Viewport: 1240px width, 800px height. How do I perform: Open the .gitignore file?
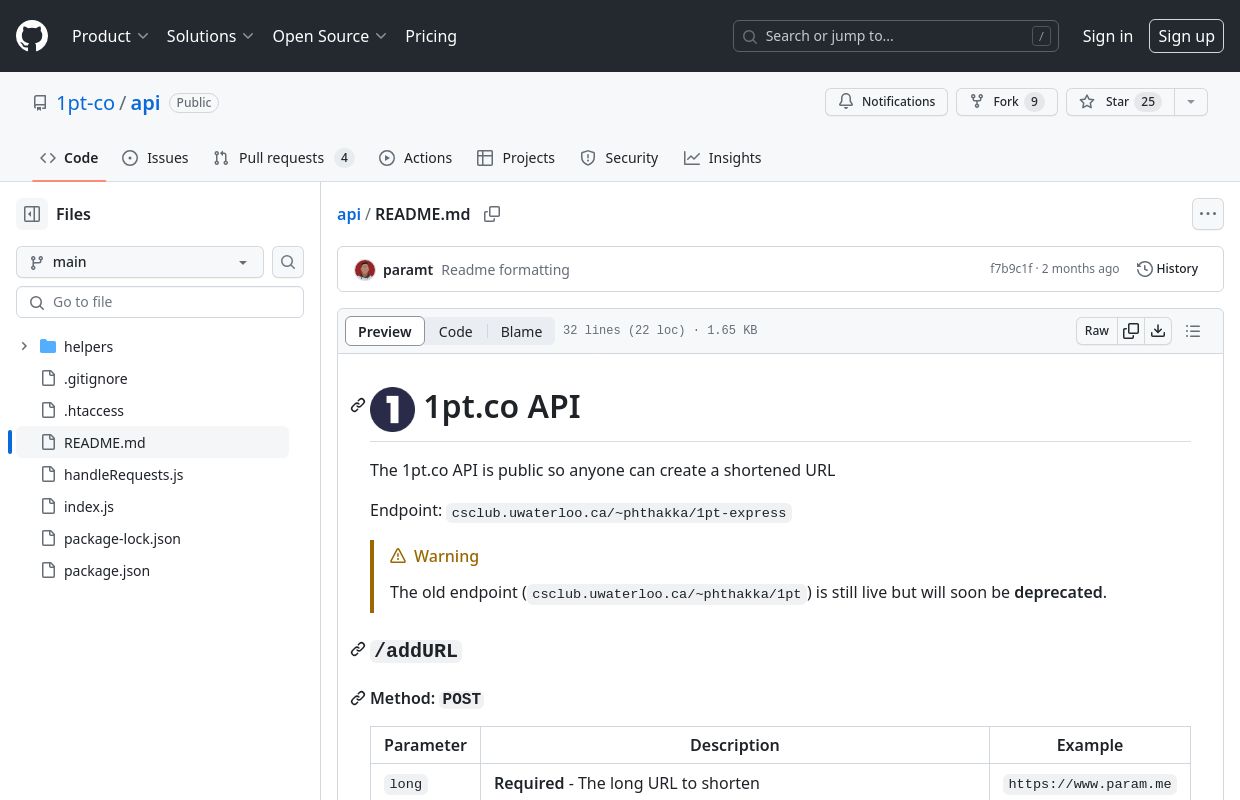tap(95, 379)
